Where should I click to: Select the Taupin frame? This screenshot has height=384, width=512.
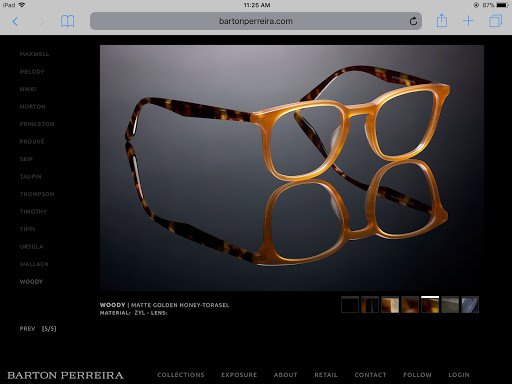[x=30, y=177]
